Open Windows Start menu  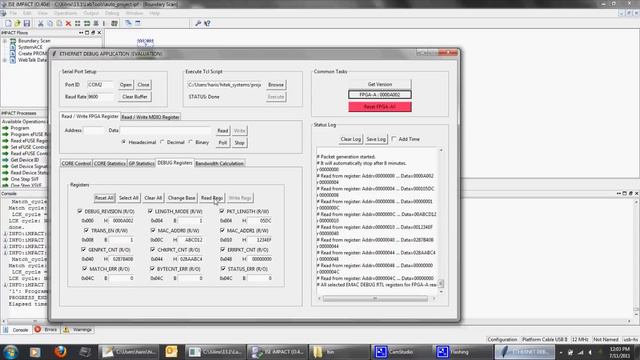tap(10, 352)
